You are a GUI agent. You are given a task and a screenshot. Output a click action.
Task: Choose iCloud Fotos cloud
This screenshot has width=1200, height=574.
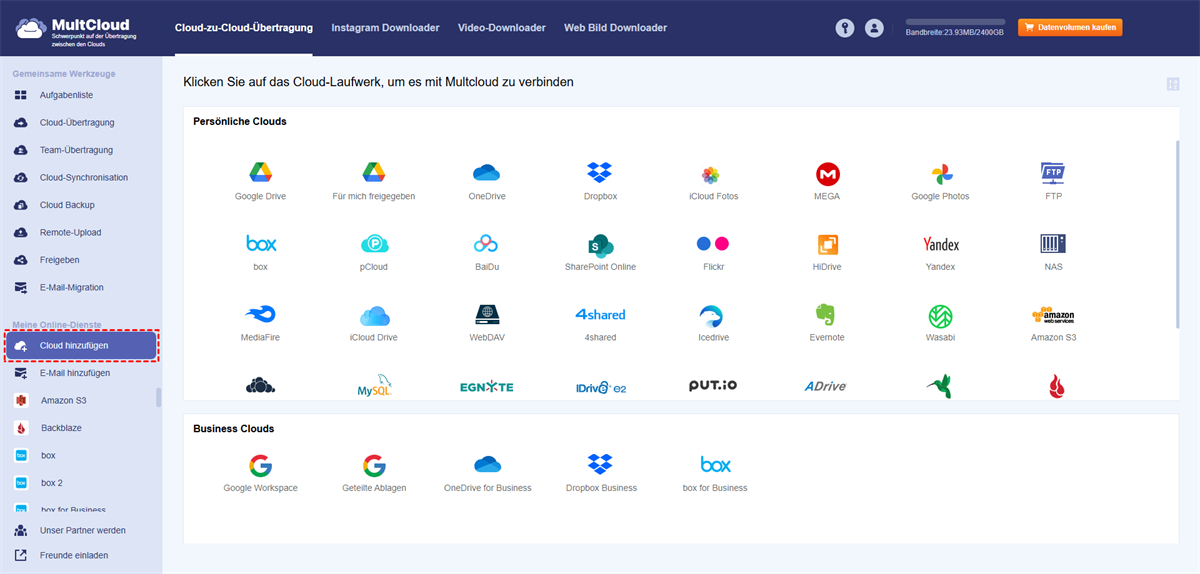(711, 174)
